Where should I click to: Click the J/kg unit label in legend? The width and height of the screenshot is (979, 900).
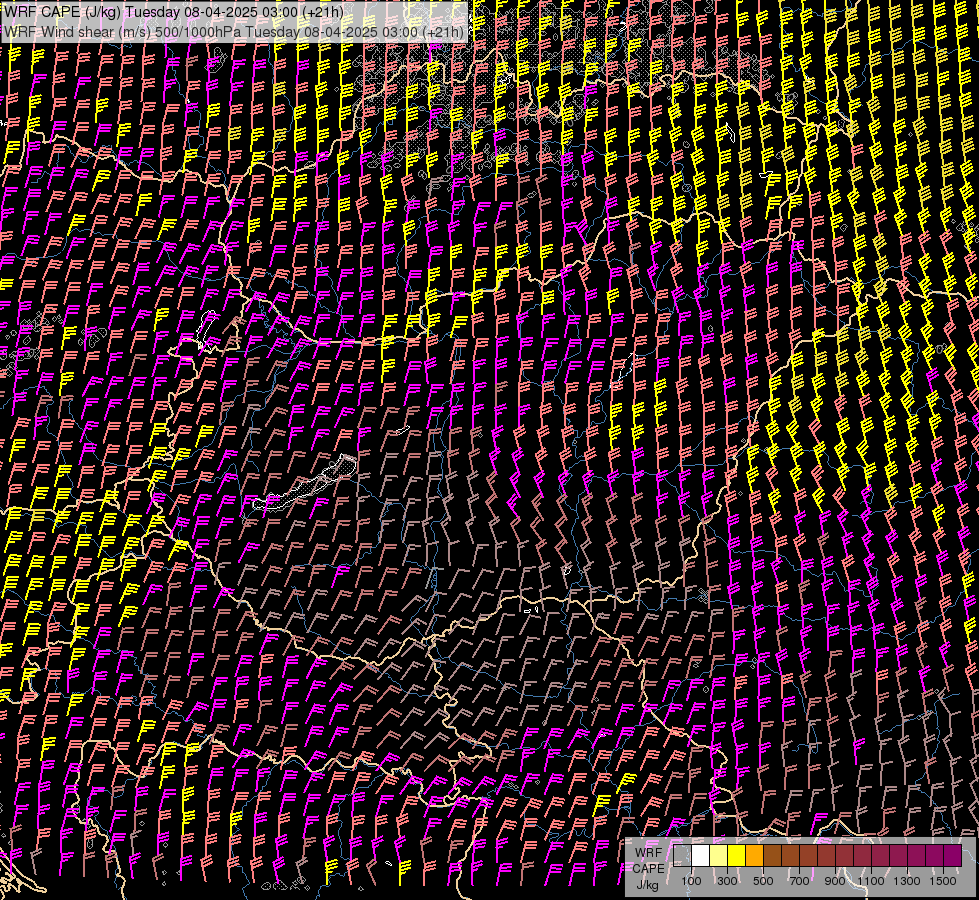pos(647,886)
